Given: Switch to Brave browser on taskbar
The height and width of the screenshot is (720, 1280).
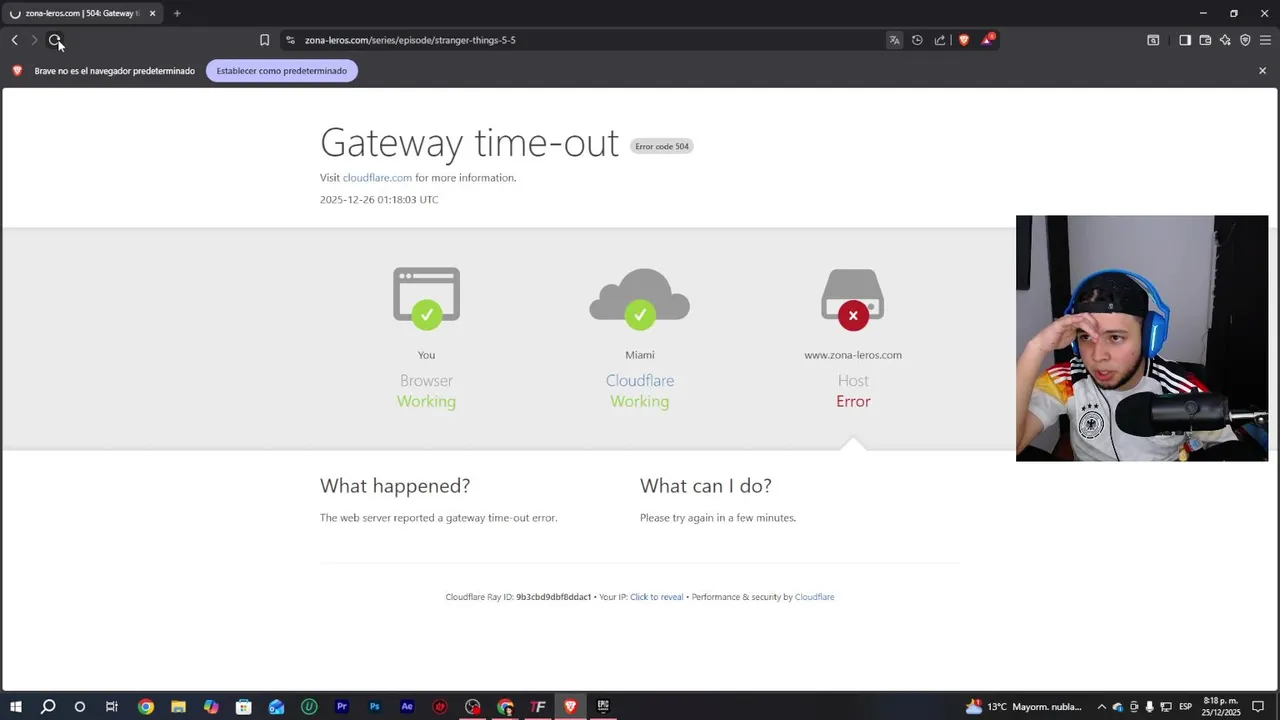Looking at the screenshot, I should [x=570, y=706].
